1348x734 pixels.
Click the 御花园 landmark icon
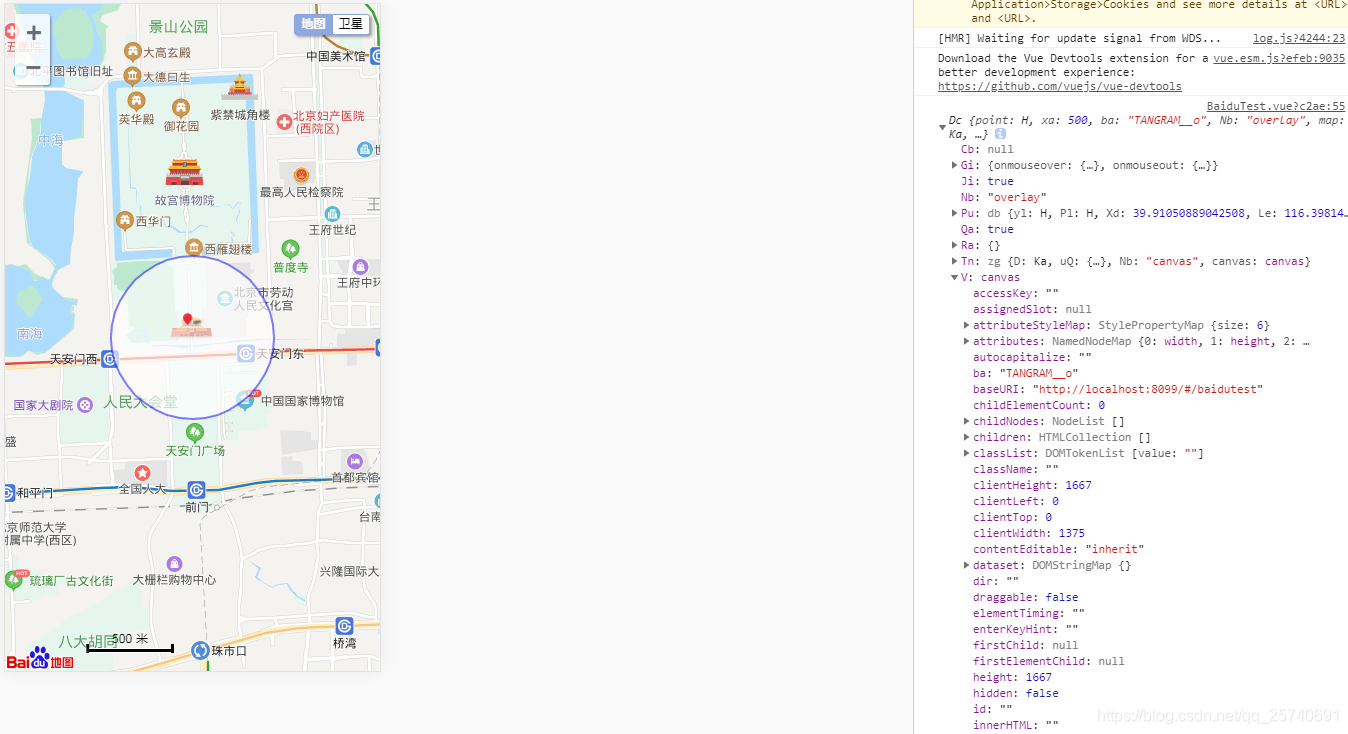(181, 107)
